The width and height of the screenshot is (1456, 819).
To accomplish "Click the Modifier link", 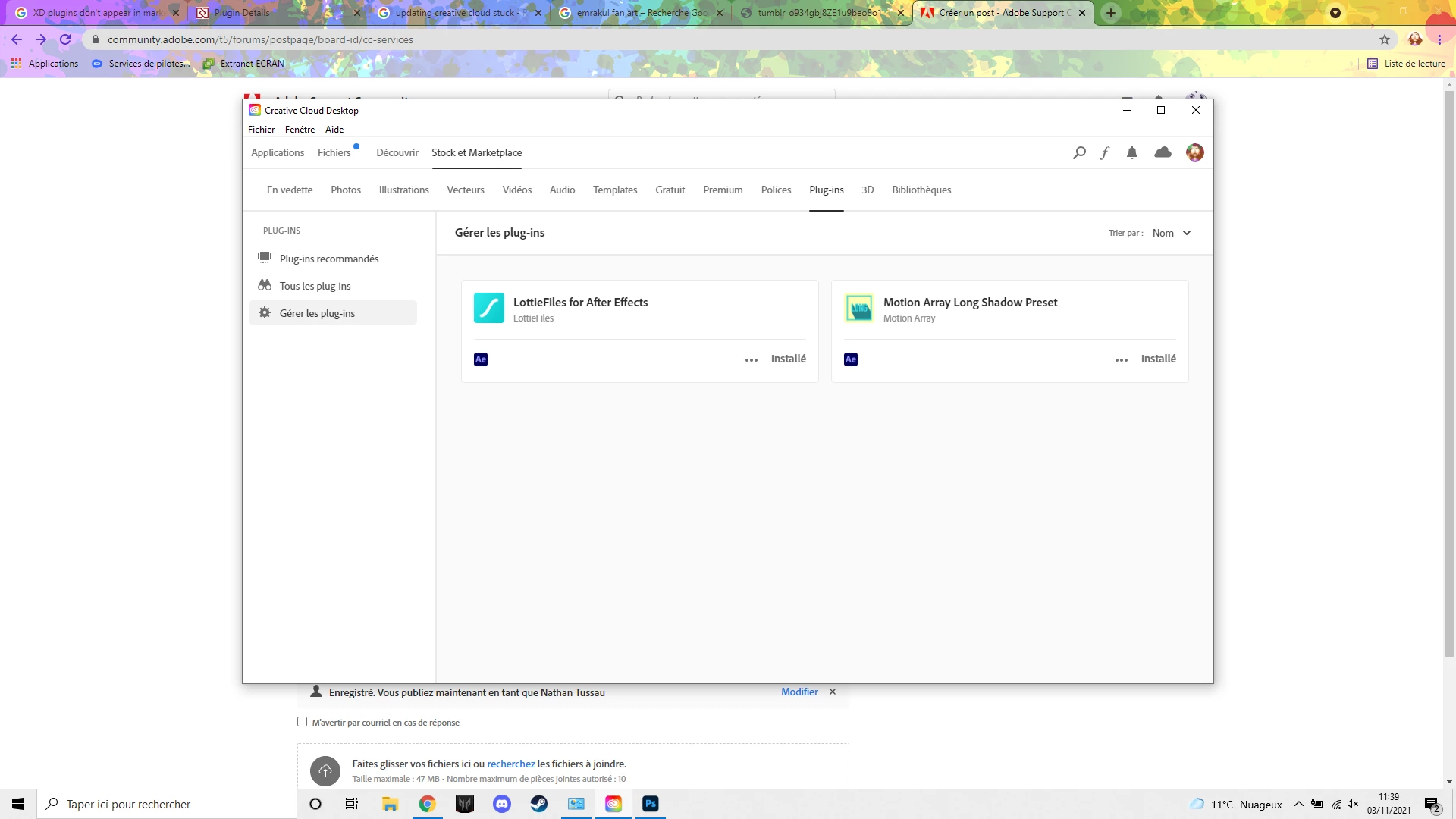I will click(x=799, y=692).
